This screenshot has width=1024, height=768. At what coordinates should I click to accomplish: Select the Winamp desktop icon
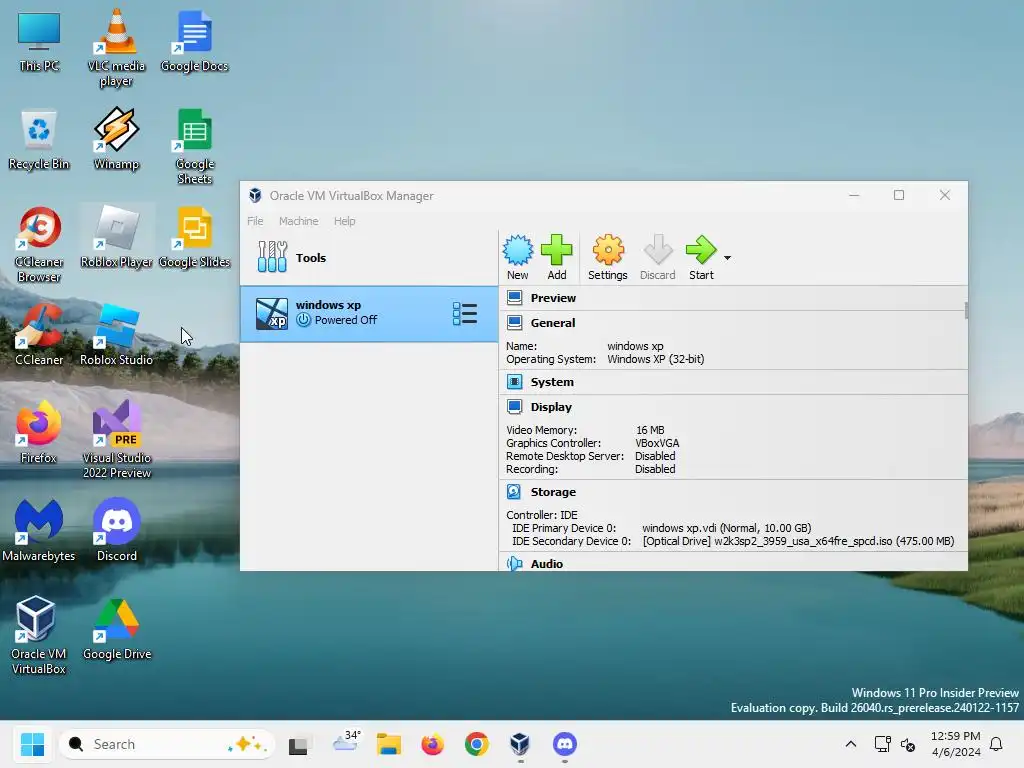116,139
